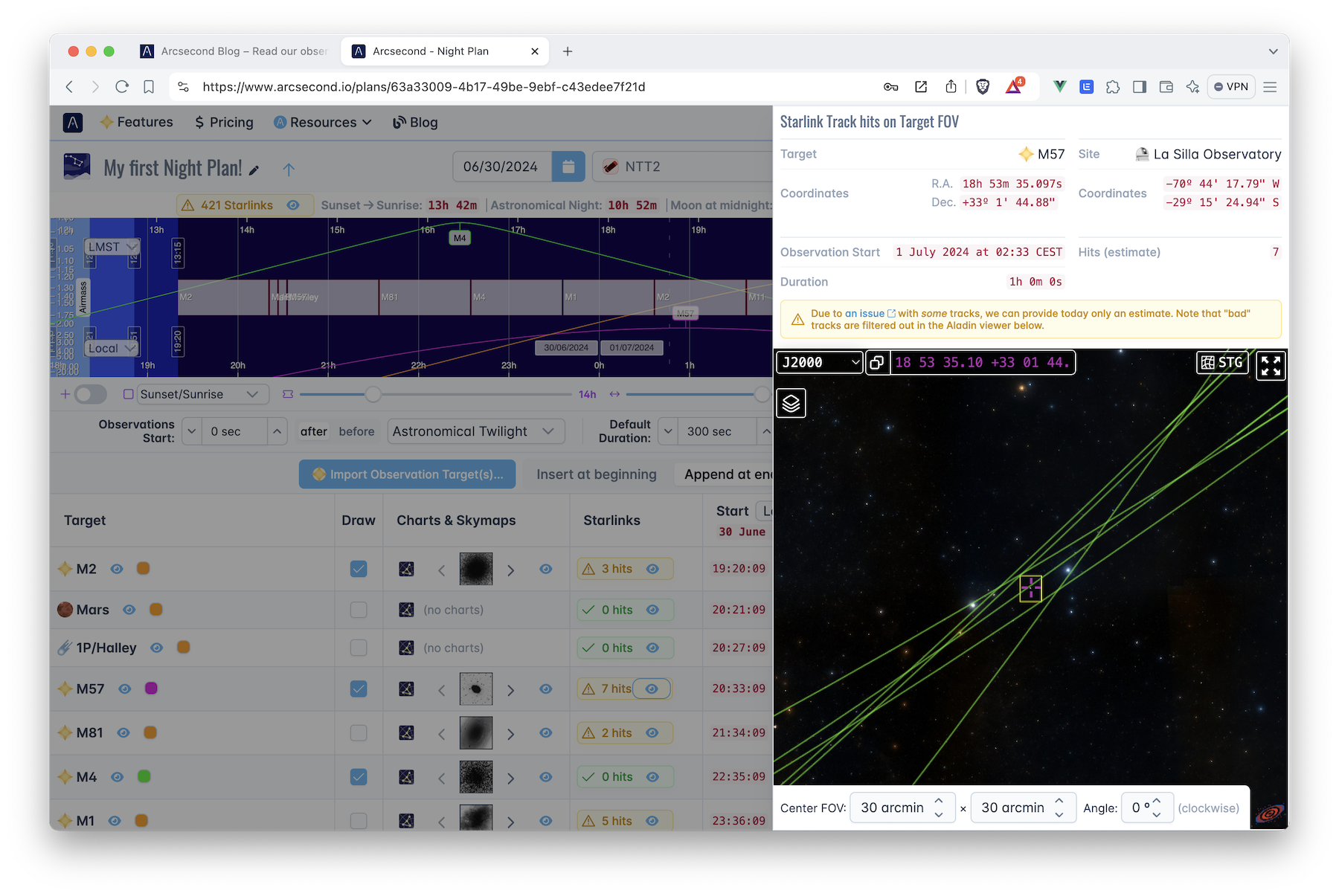
Task: Open the Astronomical Twilight dropdown
Action: click(x=548, y=431)
